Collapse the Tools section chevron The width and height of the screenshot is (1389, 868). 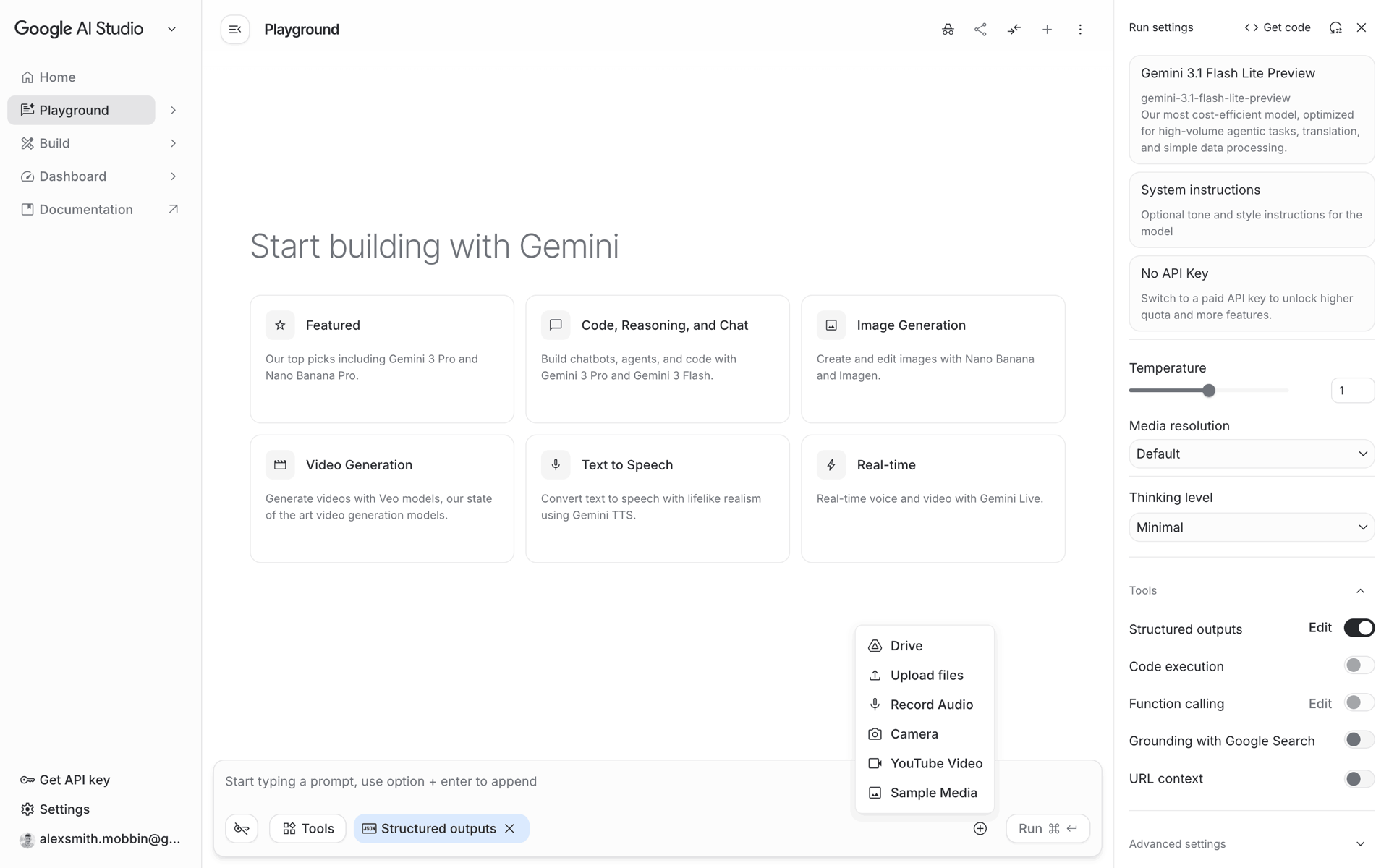click(1360, 591)
